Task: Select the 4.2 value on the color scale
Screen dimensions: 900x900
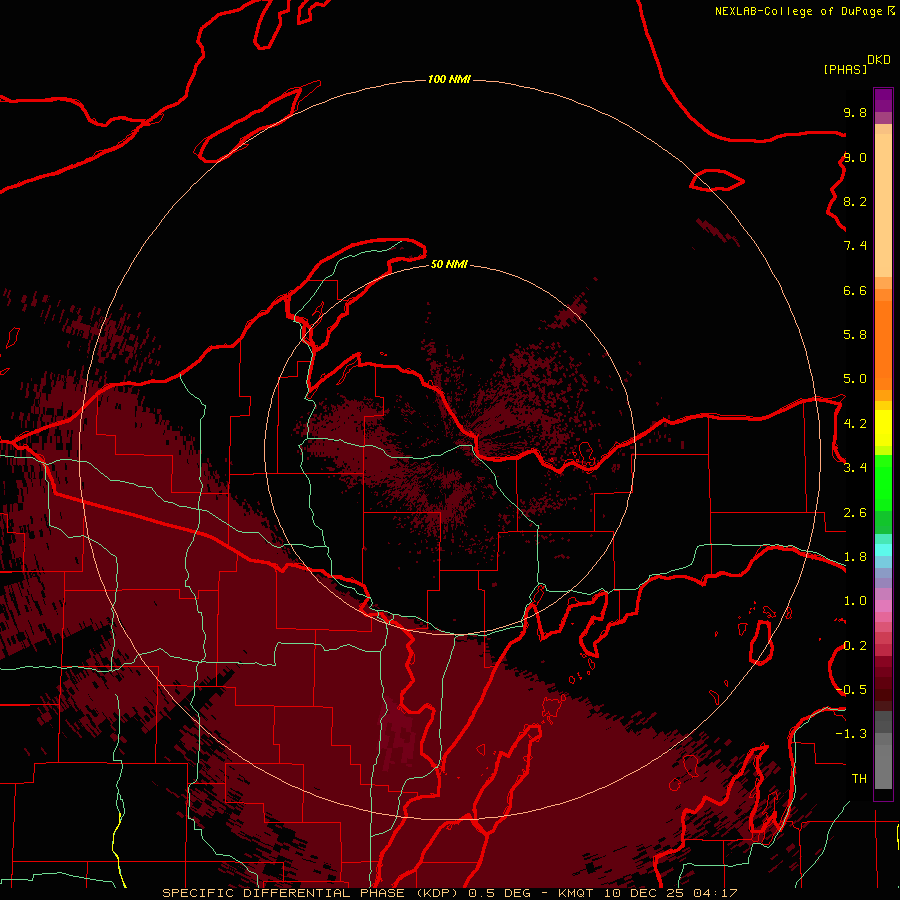Action: pos(855,424)
